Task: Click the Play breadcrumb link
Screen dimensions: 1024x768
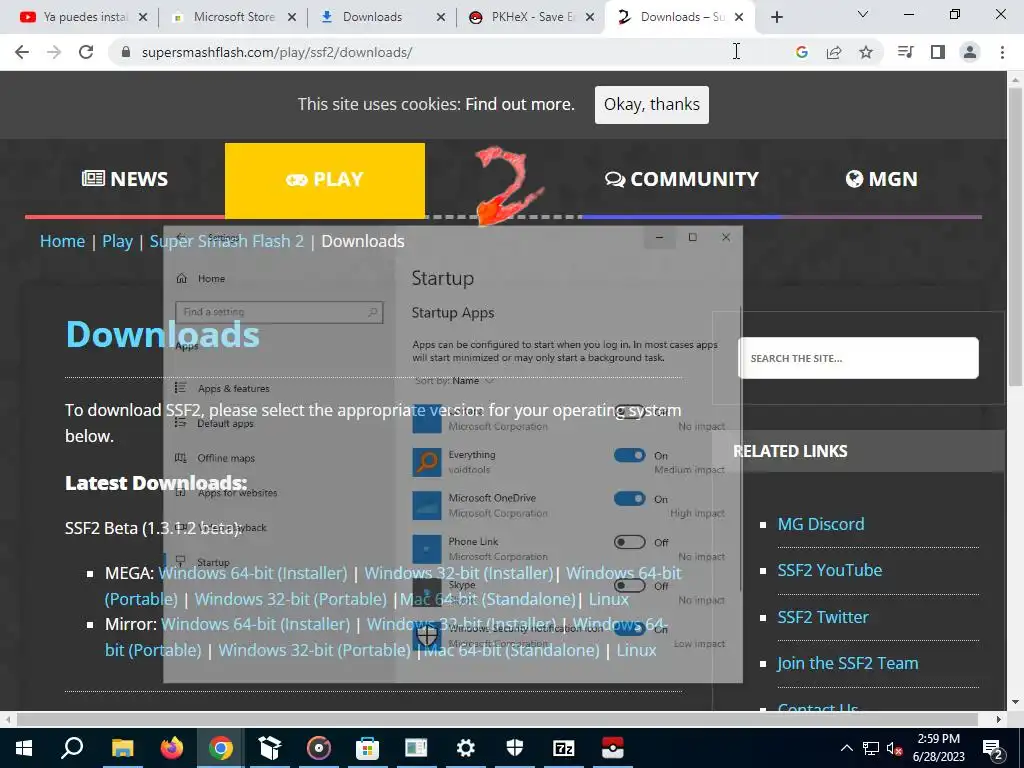Action: [118, 241]
